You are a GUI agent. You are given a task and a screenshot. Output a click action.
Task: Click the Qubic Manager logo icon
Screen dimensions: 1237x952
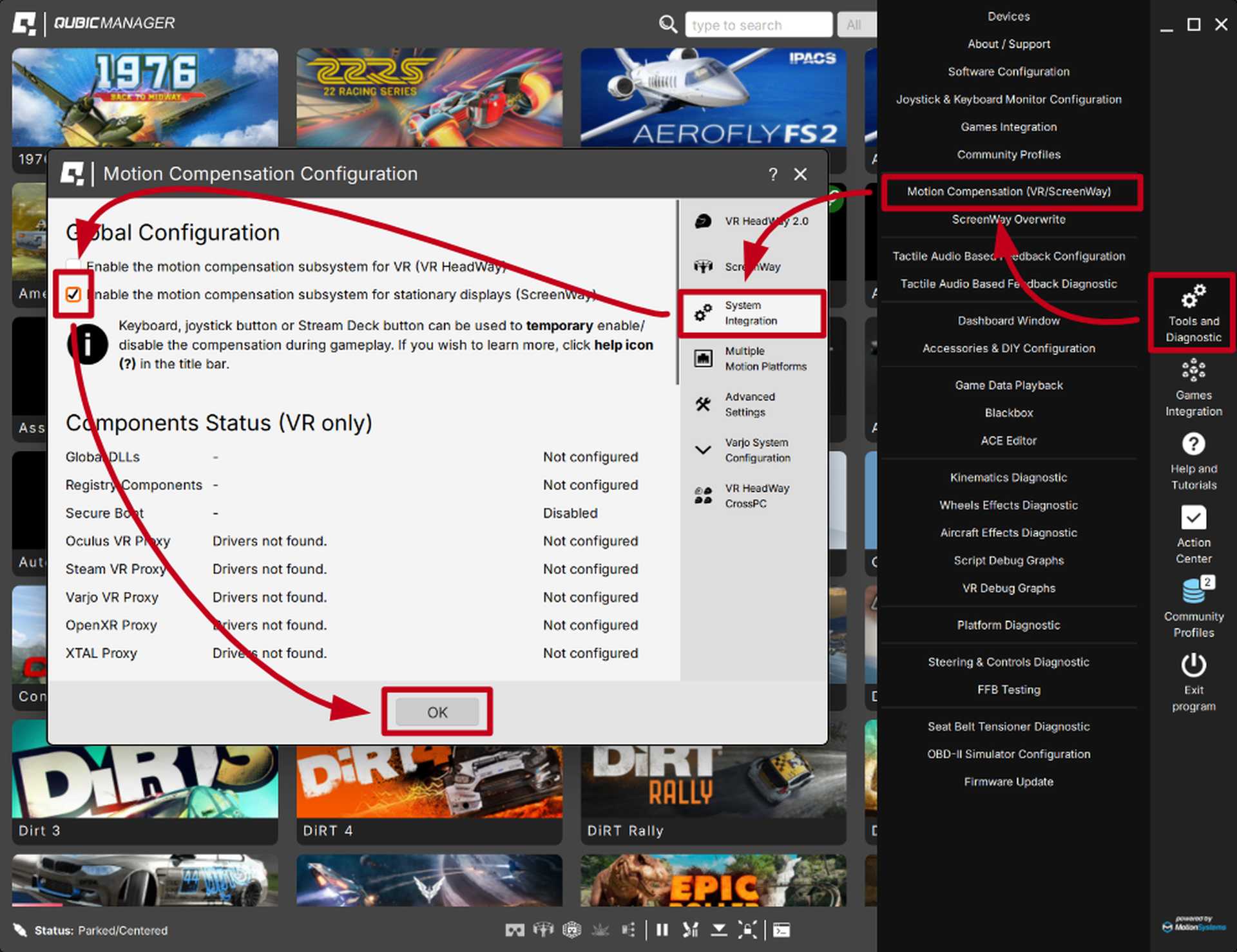point(24,24)
